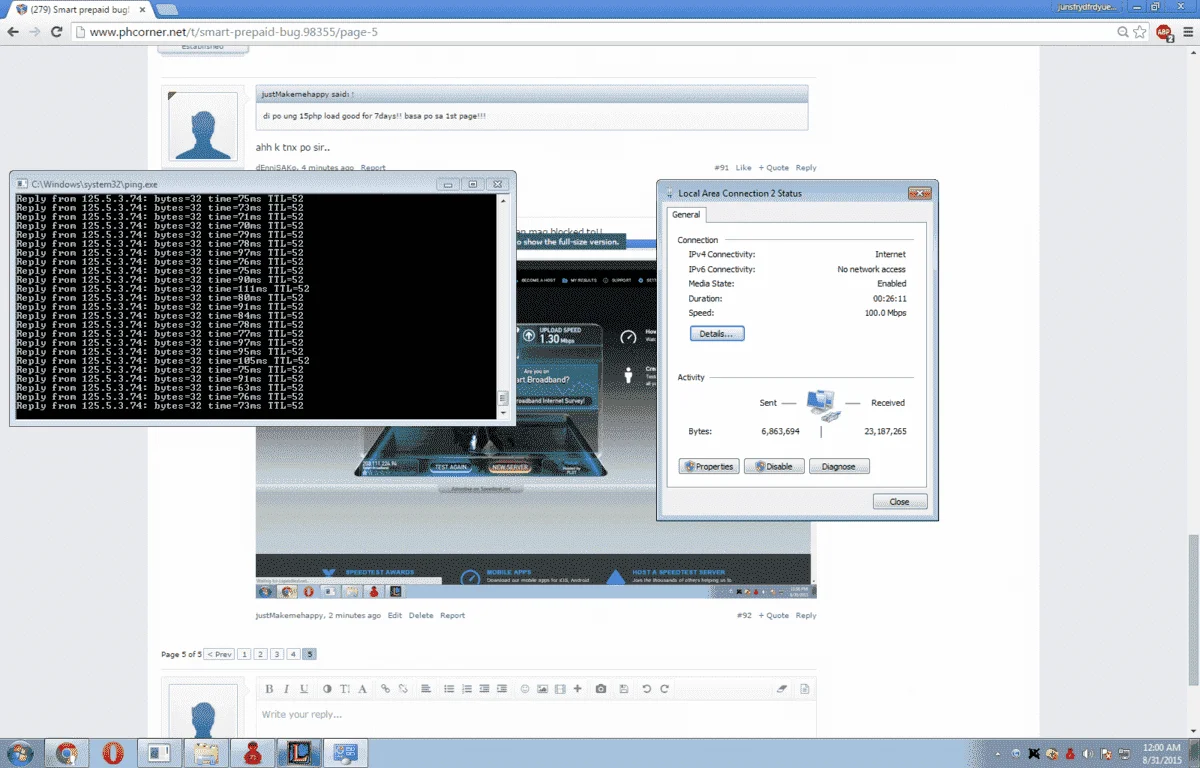Click Disable in Connection Status dialog
This screenshot has height=768, width=1200.
tap(774, 466)
